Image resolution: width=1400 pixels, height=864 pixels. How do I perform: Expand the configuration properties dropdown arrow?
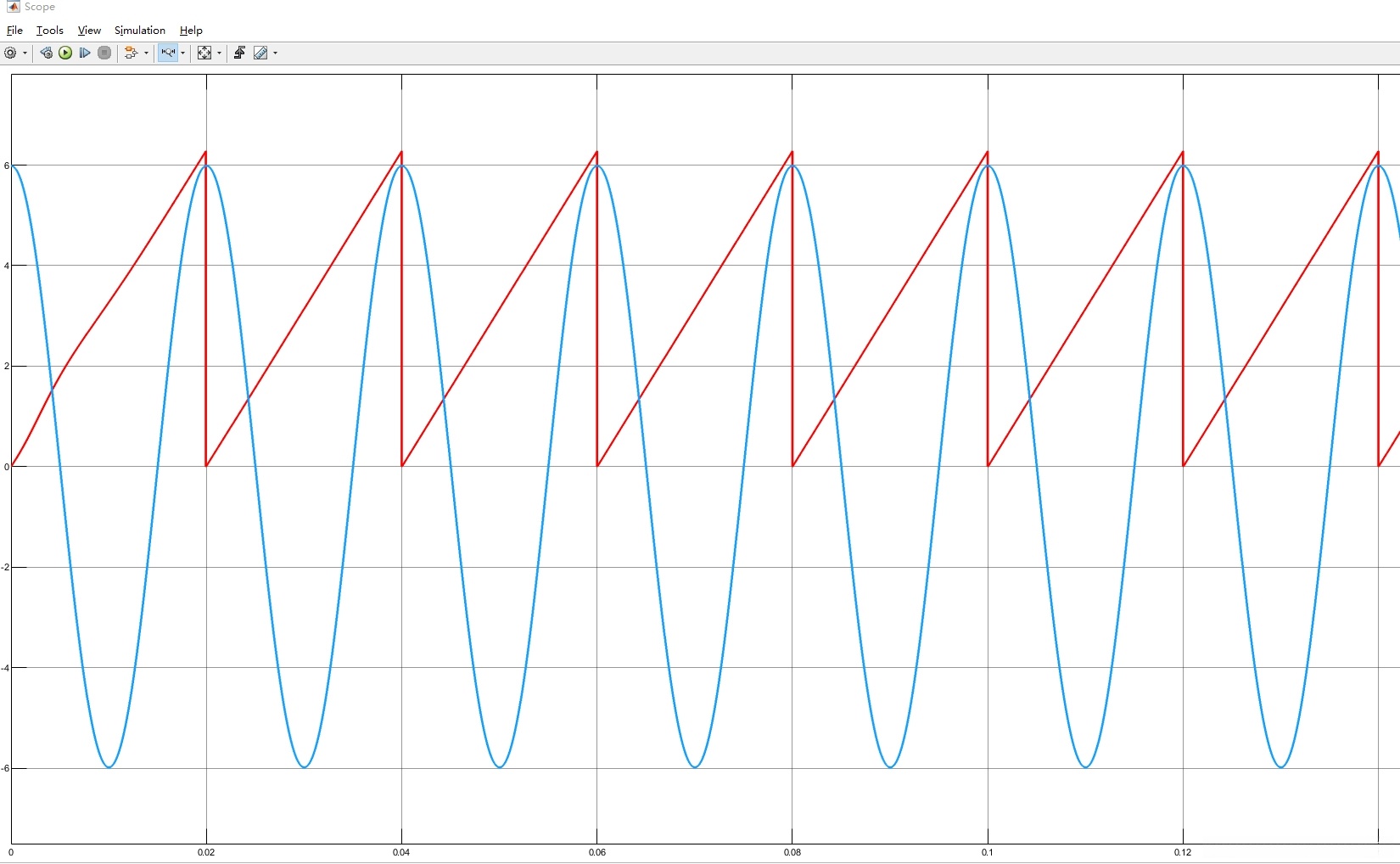point(25,53)
